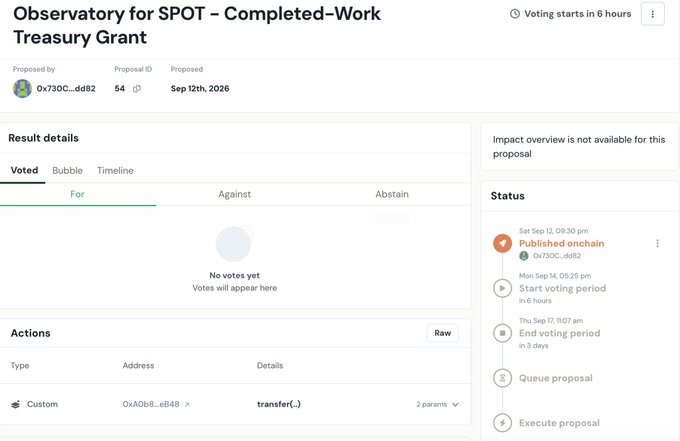Copy the proposal ID 54
The height and width of the screenshot is (441, 680).
pyautogui.click(x=137, y=88)
